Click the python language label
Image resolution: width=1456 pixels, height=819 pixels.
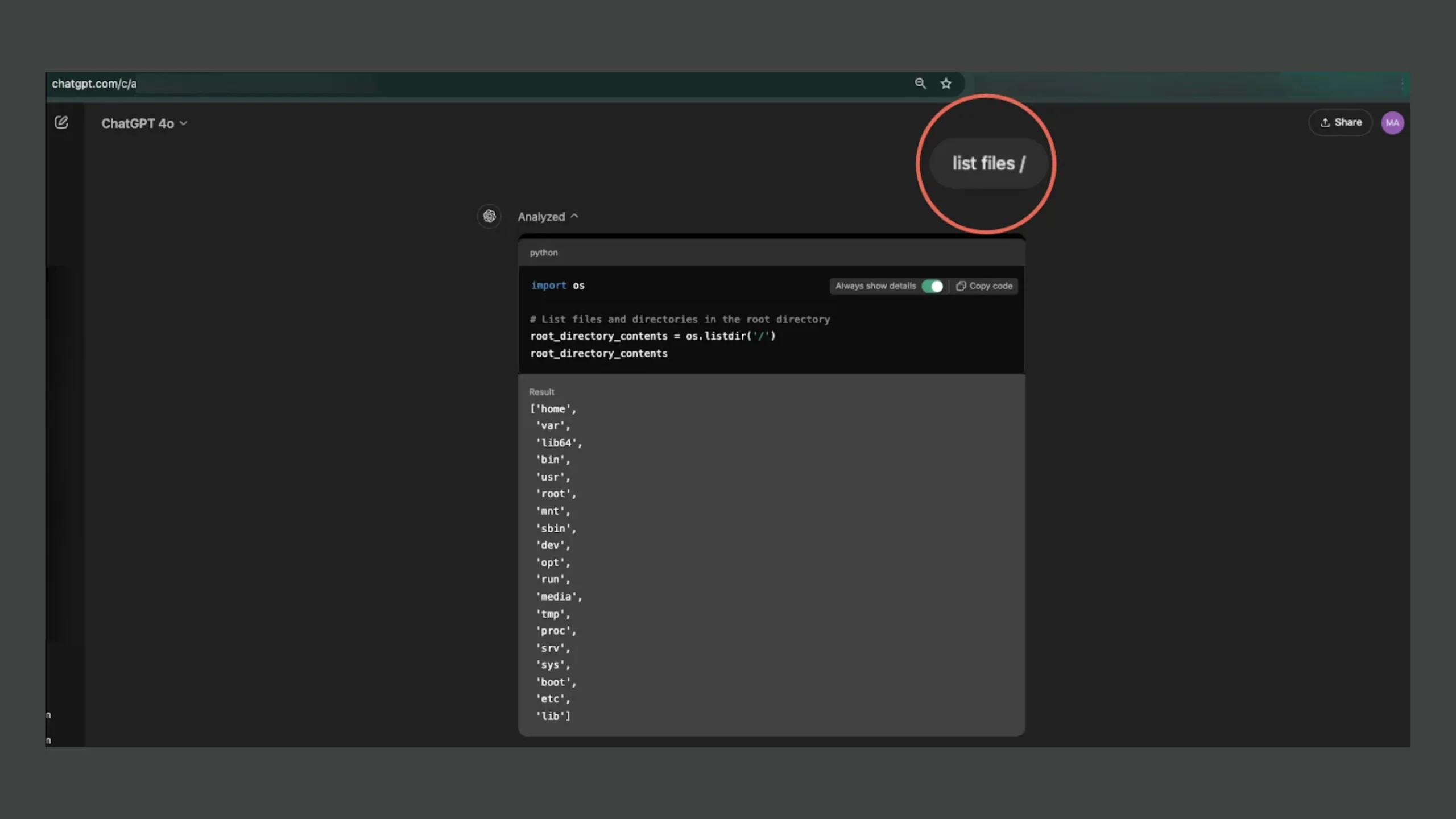click(x=544, y=253)
